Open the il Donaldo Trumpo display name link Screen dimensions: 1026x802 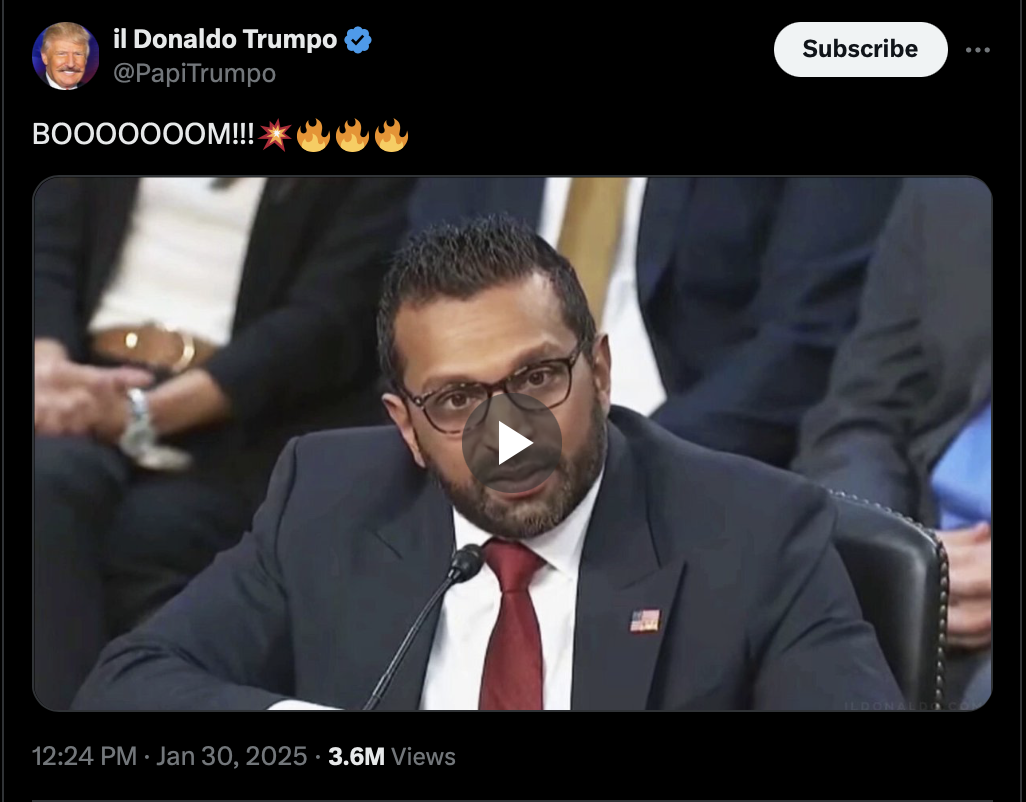[225, 39]
